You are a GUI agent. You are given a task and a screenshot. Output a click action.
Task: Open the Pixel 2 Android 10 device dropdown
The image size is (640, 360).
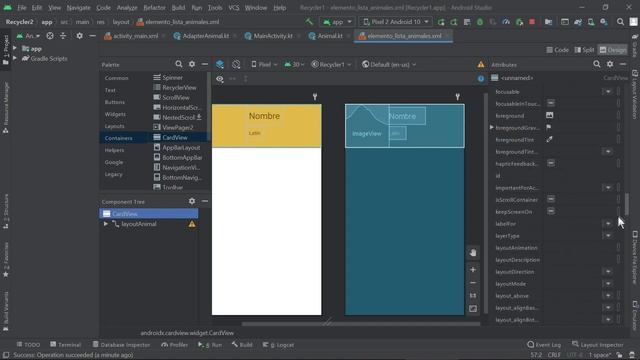pyautogui.click(x=396, y=22)
